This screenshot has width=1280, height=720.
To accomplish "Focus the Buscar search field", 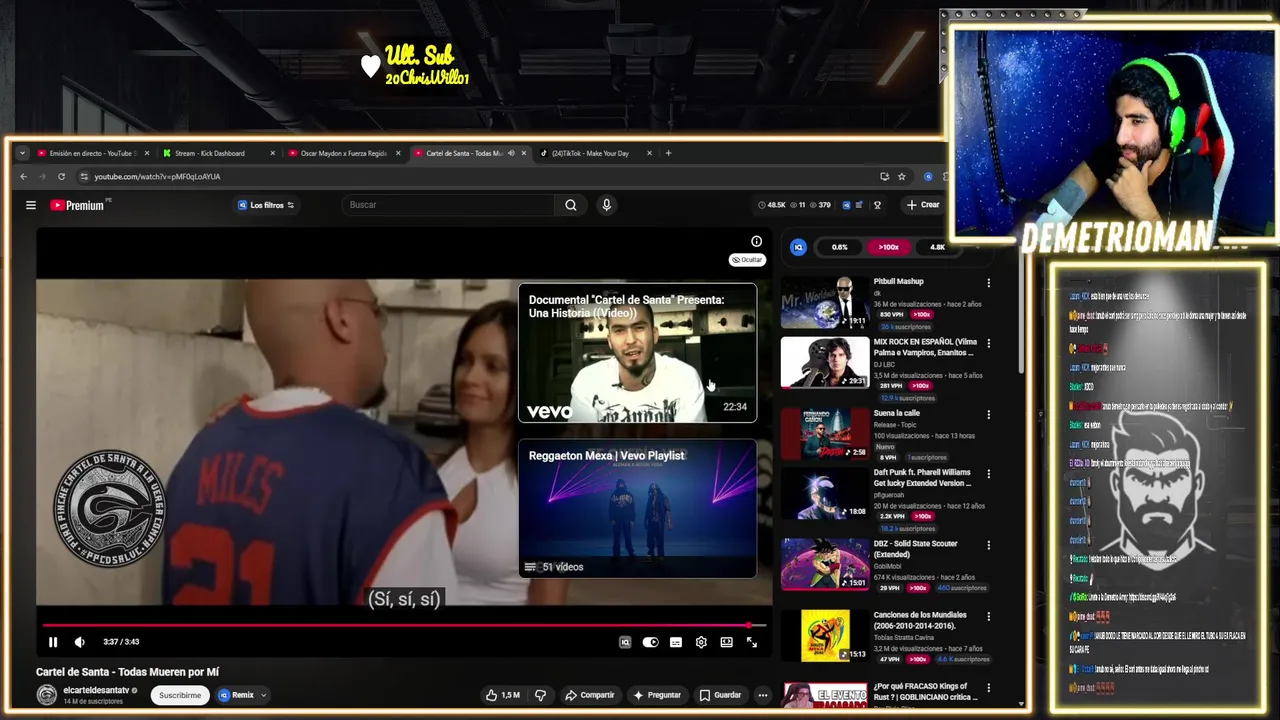I will tap(448, 205).
